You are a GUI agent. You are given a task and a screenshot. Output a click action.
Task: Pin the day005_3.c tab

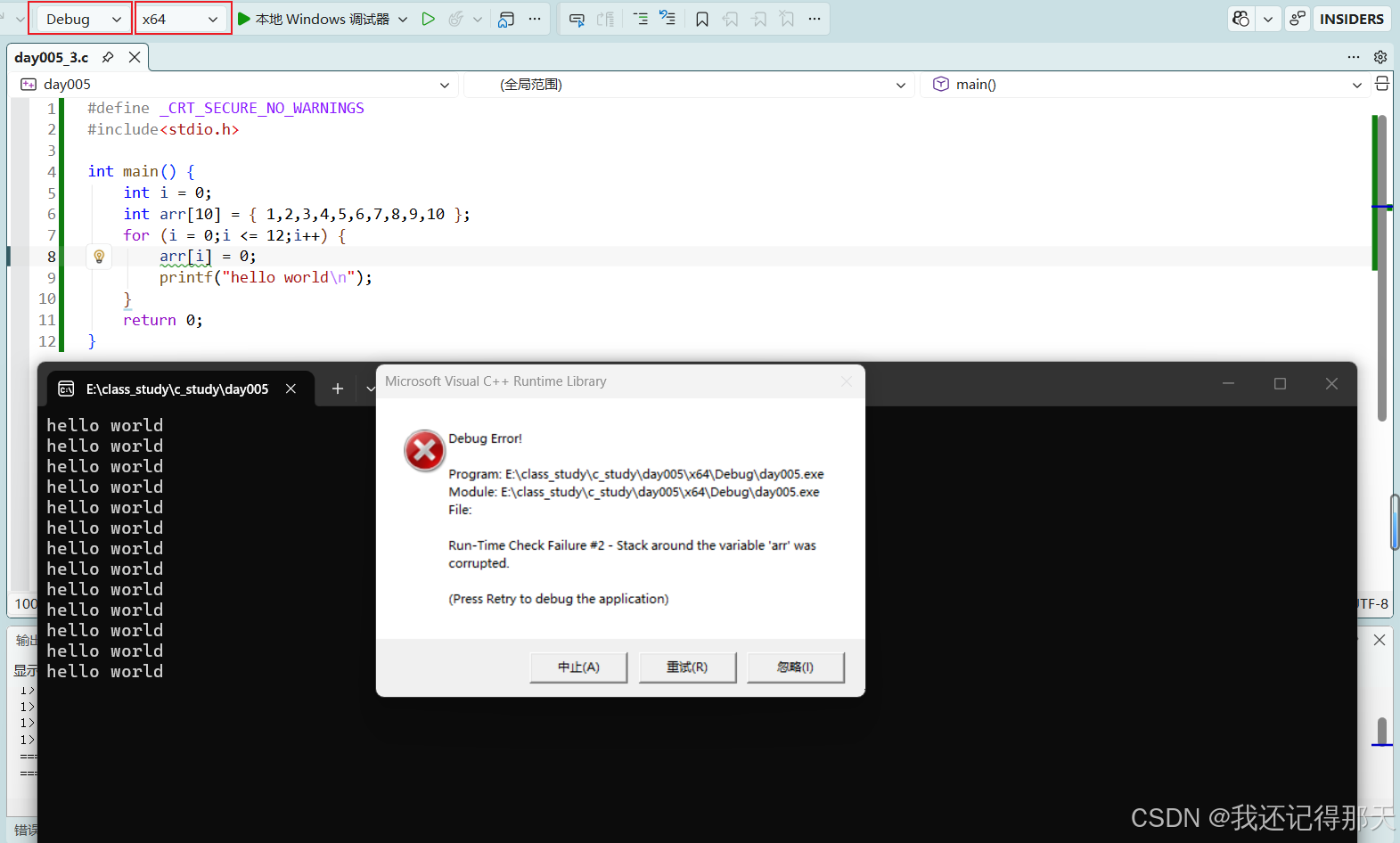tap(108, 57)
